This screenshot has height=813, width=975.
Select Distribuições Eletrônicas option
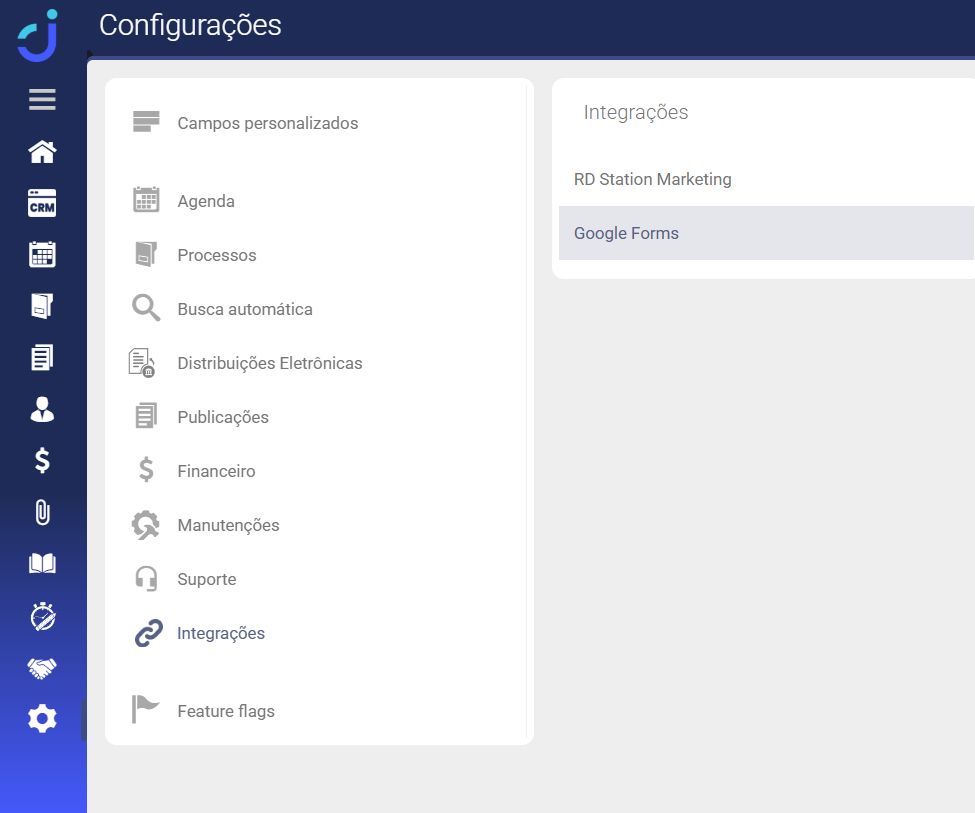(x=269, y=364)
